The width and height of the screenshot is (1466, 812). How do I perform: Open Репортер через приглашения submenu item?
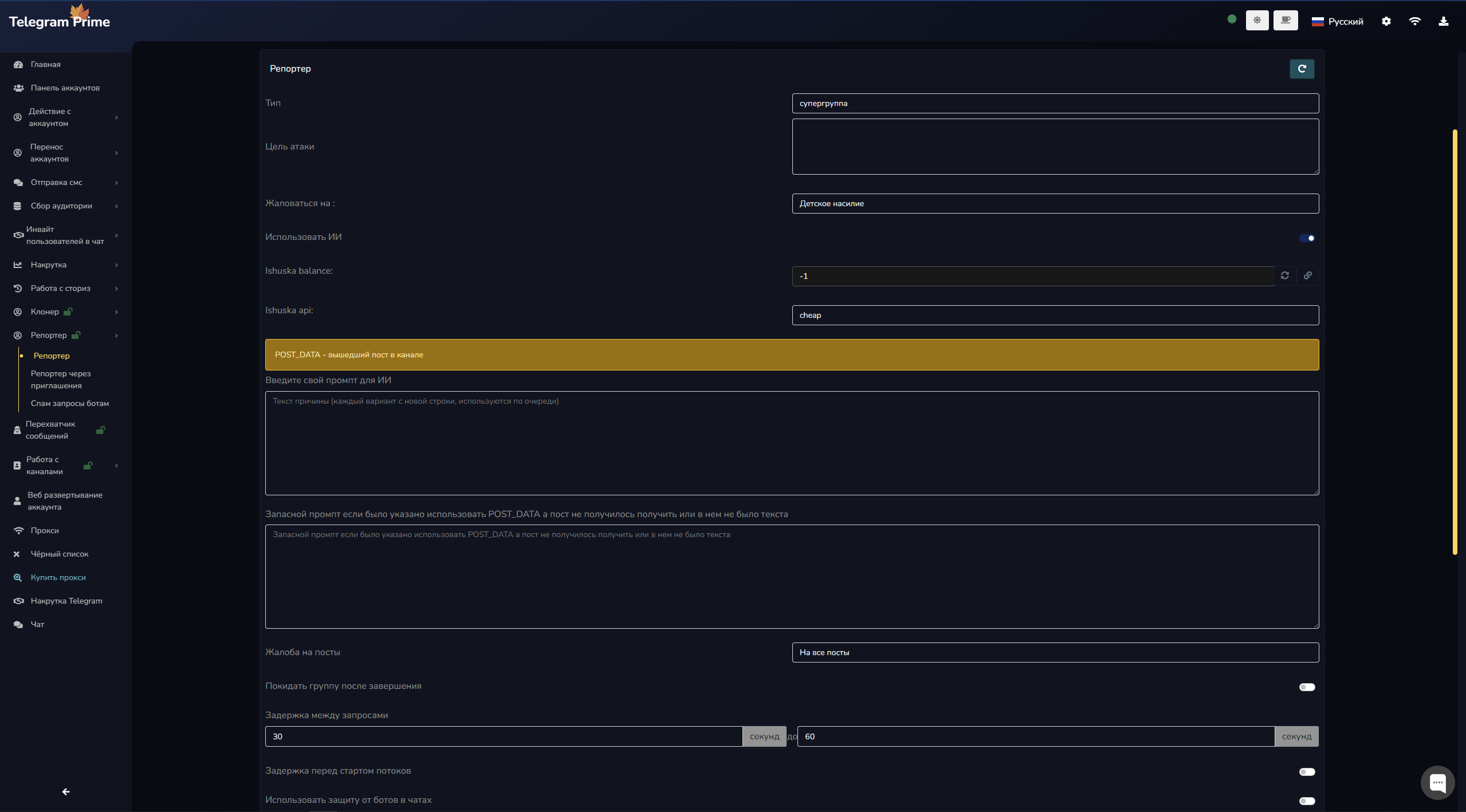[x=61, y=380]
